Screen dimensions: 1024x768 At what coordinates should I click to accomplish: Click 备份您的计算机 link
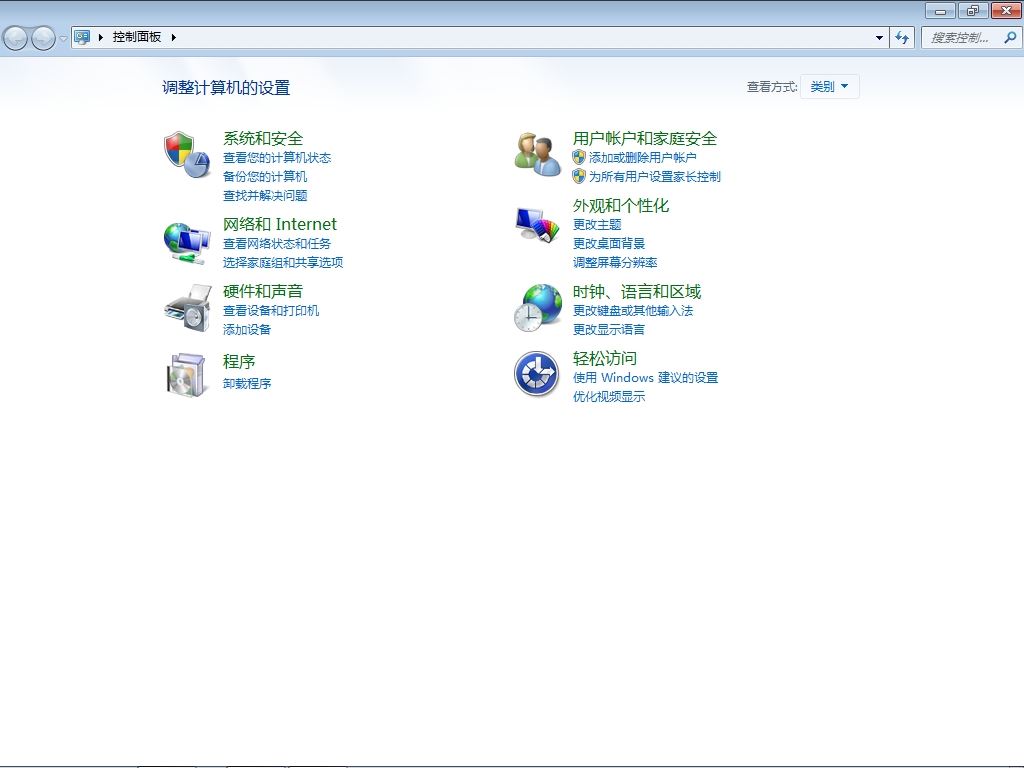click(x=265, y=176)
